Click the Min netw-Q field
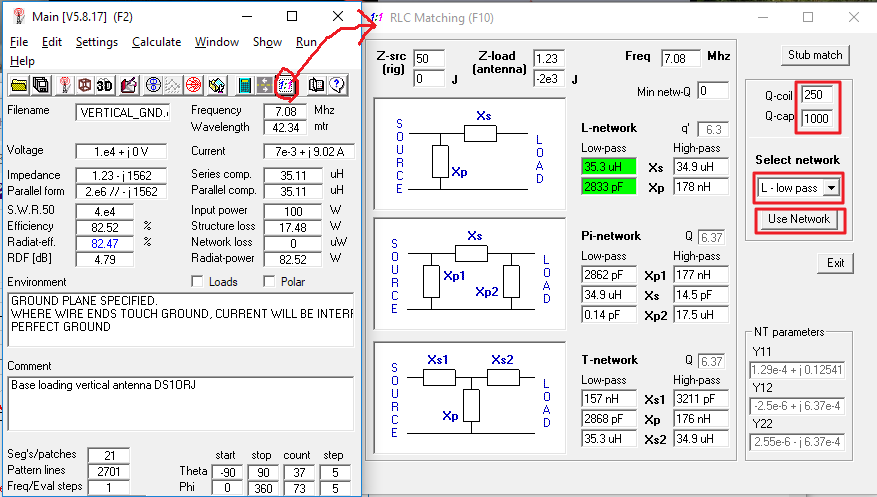The image size is (877, 497). [x=713, y=91]
